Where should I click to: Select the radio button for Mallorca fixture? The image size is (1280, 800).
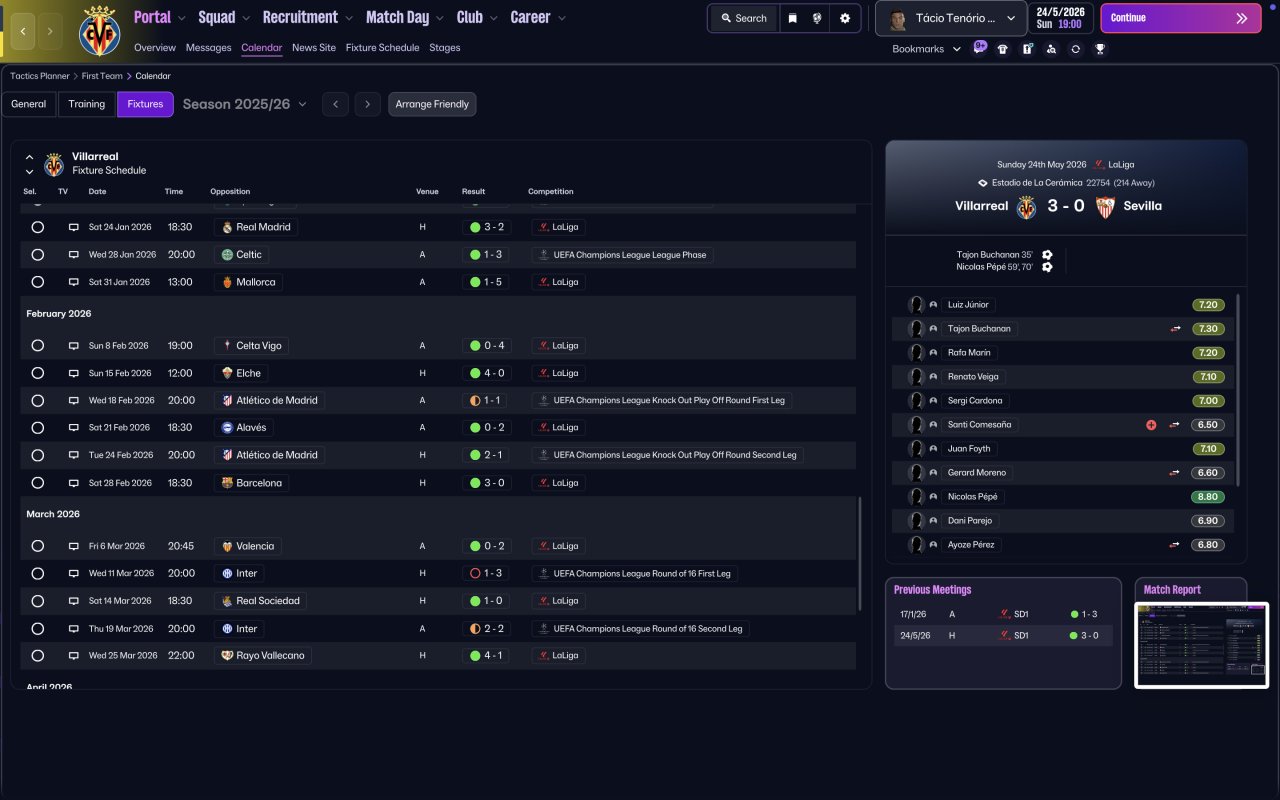(x=37, y=282)
